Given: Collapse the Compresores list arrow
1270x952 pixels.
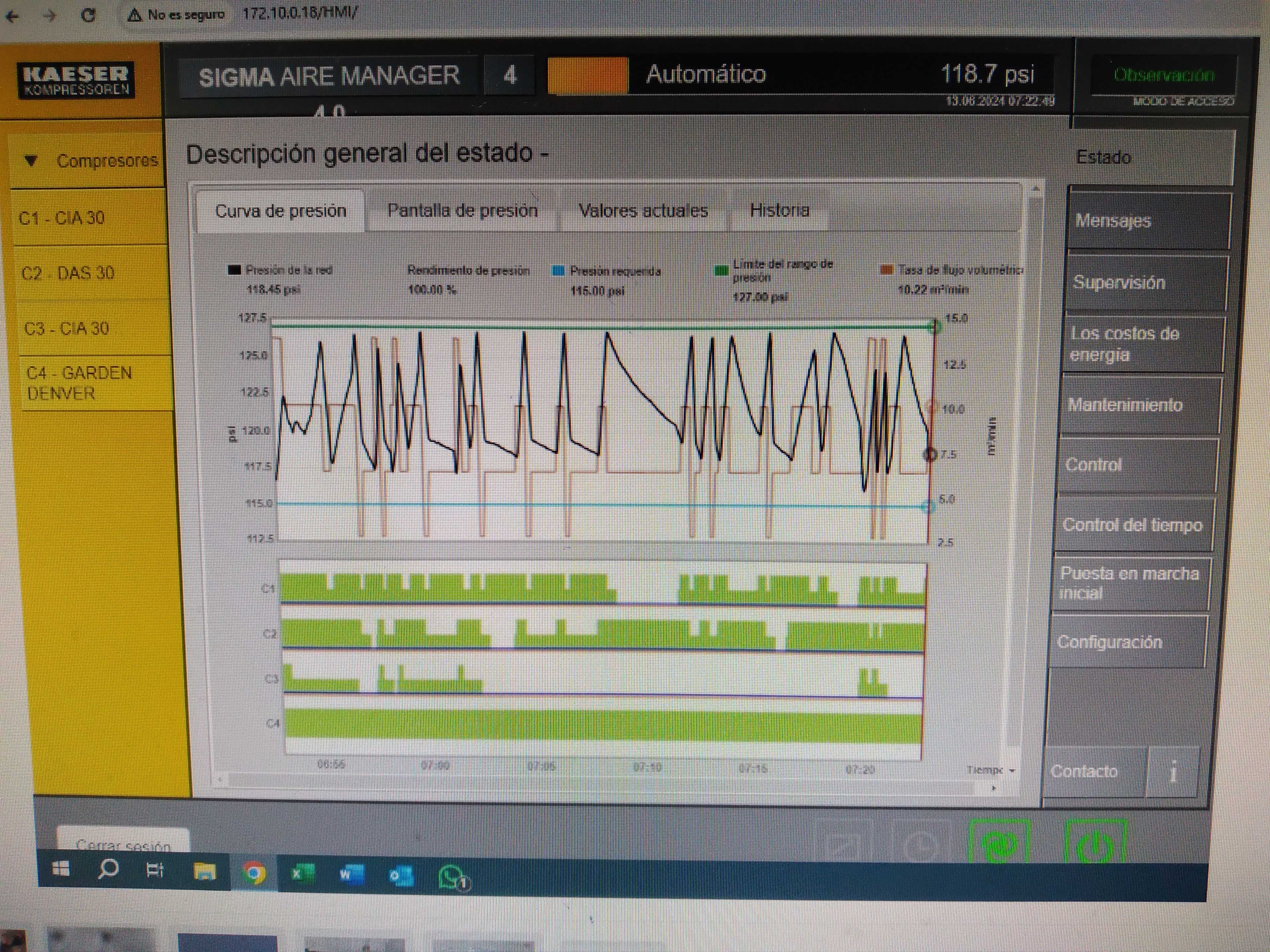Looking at the screenshot, I should pos(31,161).
